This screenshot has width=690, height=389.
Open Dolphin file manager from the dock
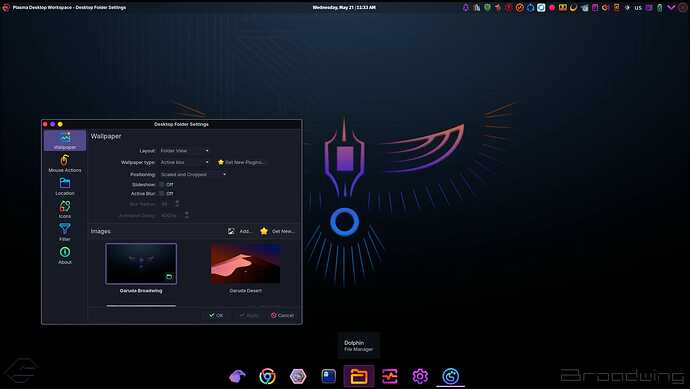[x=359, y=376]
